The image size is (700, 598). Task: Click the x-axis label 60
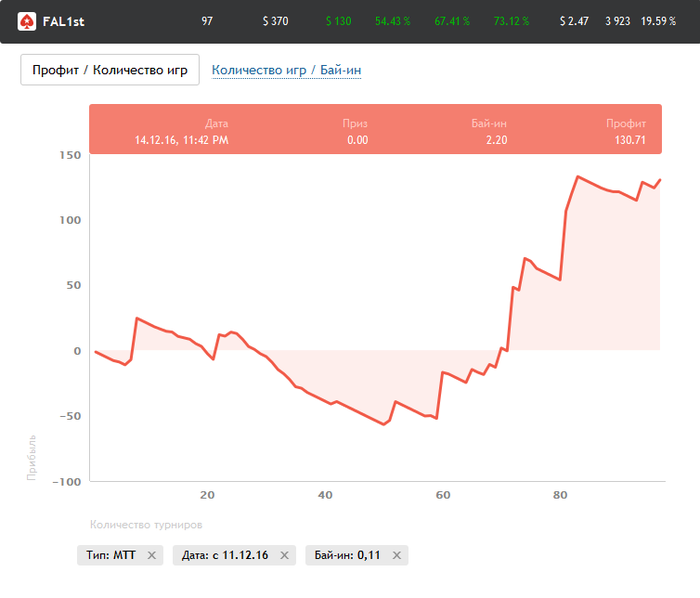(x=443, y=495)
